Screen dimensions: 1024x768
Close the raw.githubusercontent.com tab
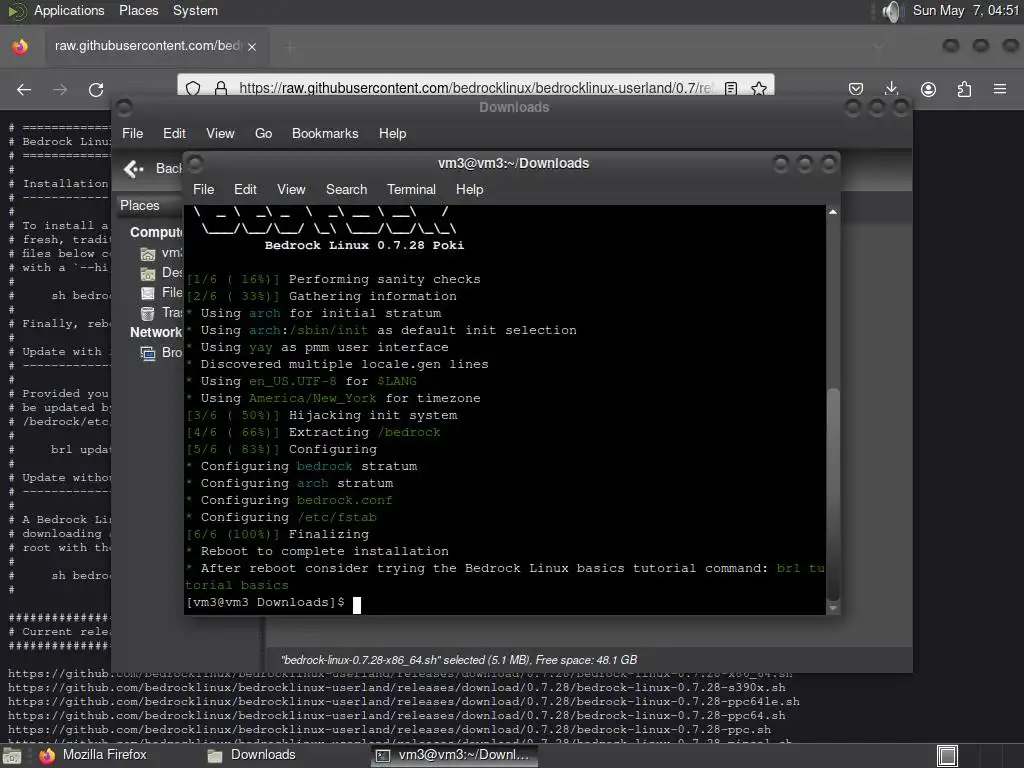[x=252, y=46]
